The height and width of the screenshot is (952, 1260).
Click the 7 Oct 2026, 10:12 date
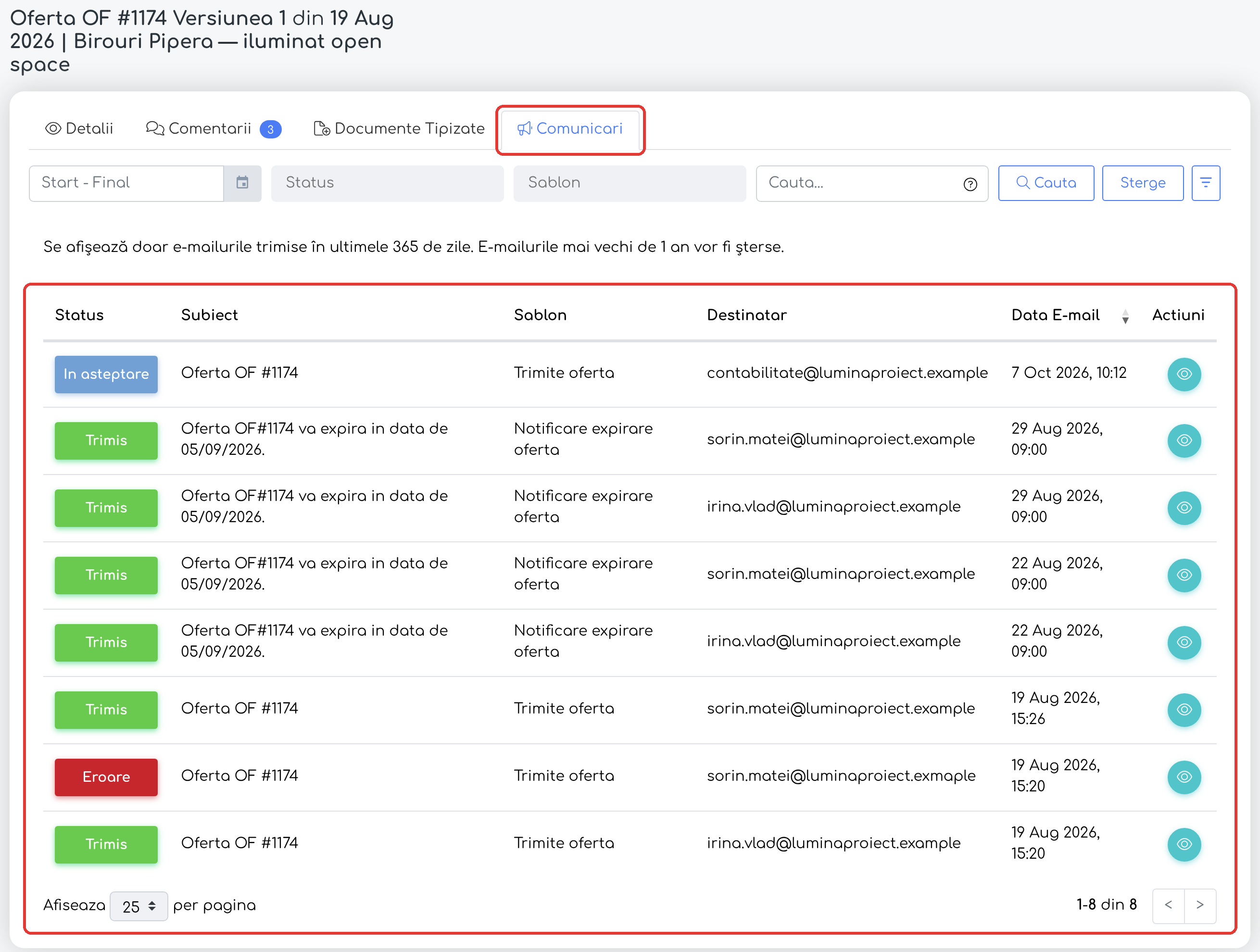point(1069,373)
